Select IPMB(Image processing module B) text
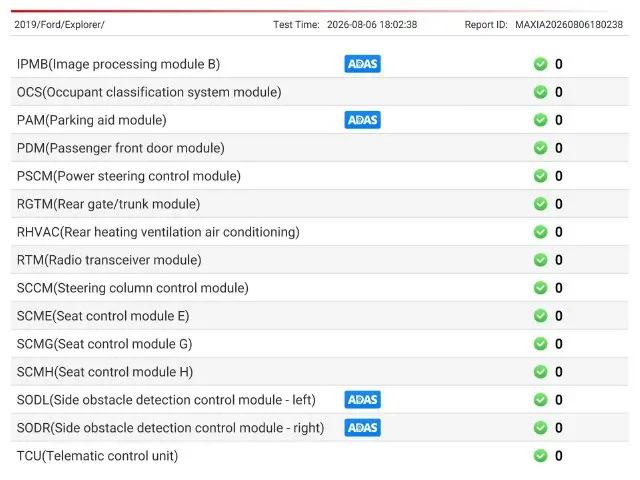Viewport: 640px width, 480px height. point(118,64)
